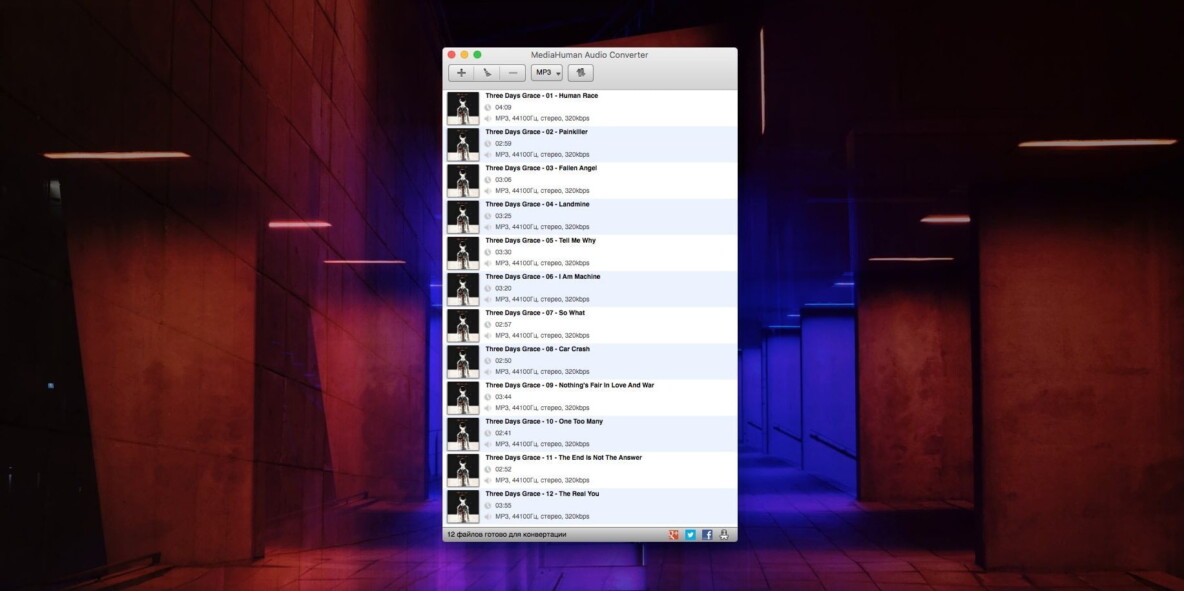Share via the Facebook icon
The height and width of the screenshot is (591, 1184).
[x=707, y=534]
